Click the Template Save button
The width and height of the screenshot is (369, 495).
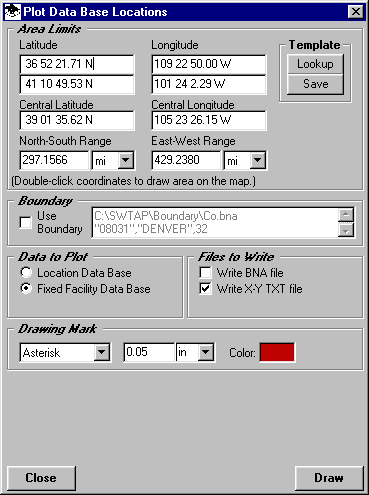coord(315,84)
